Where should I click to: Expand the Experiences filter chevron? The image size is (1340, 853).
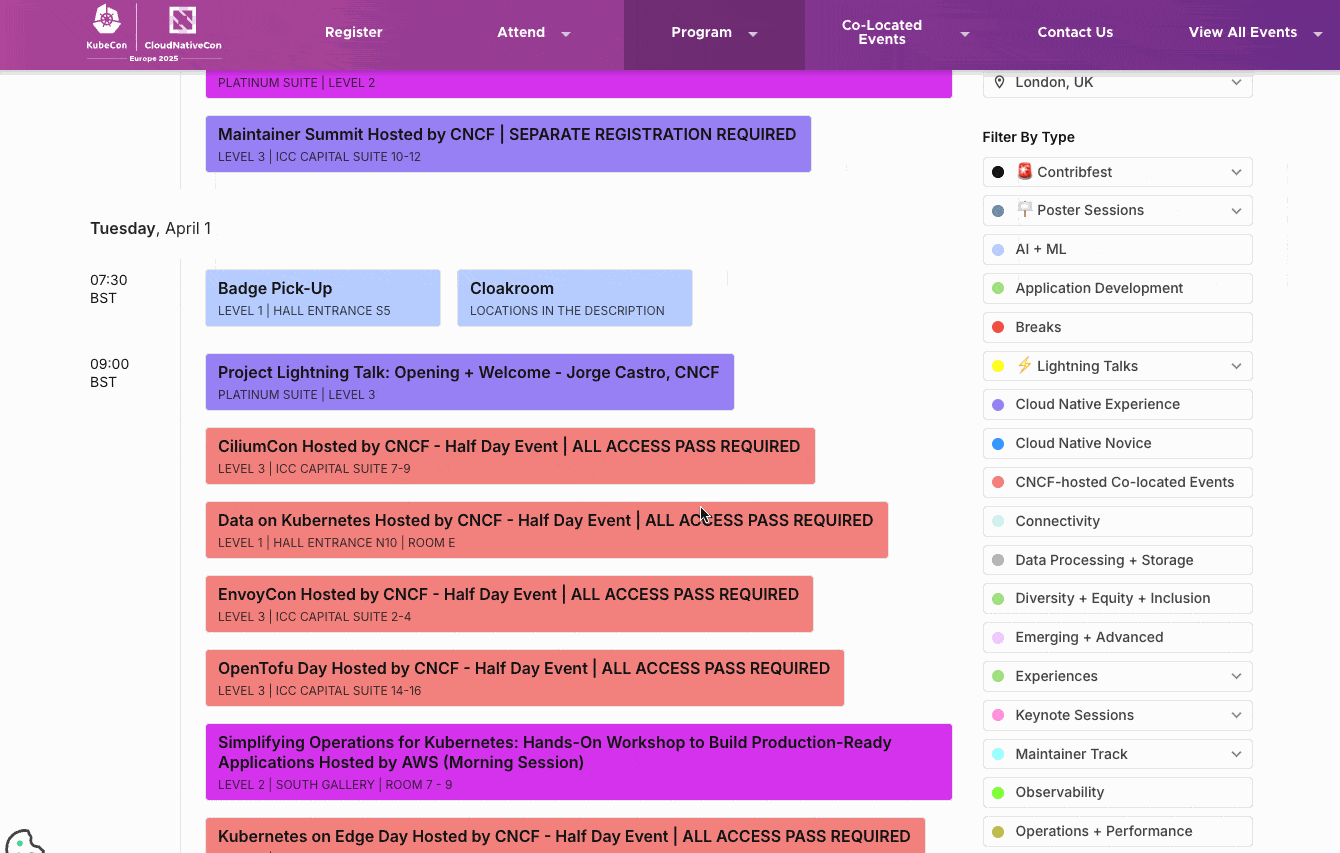(1236, 676)
